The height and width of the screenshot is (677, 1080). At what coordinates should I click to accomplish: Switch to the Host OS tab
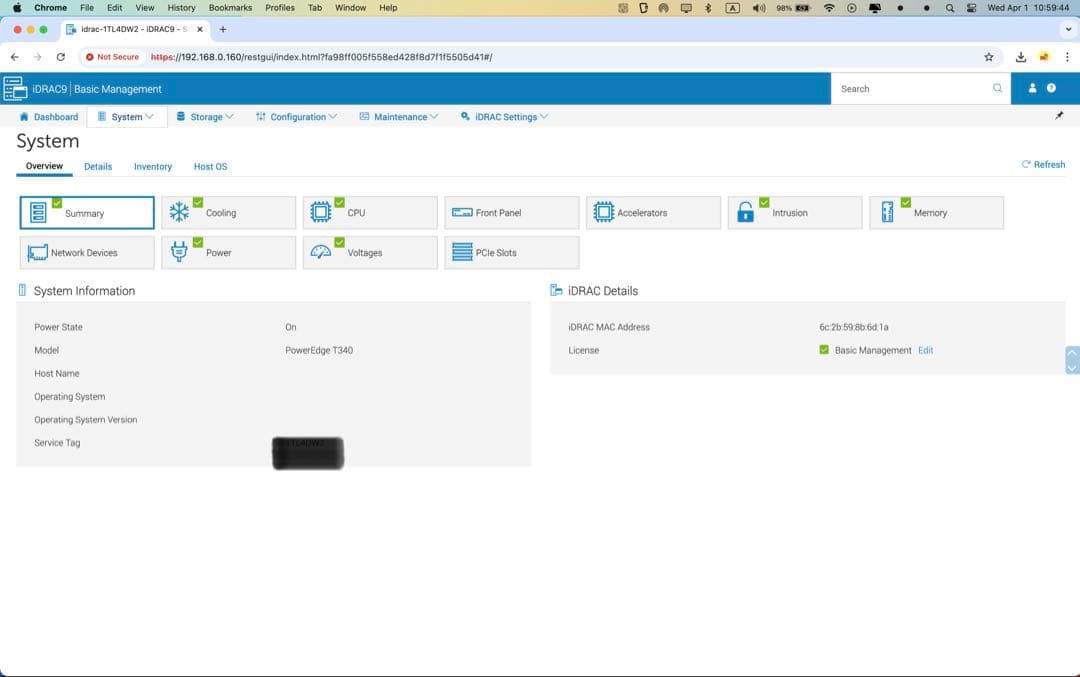pyautogui.click(x=210, y=167)
